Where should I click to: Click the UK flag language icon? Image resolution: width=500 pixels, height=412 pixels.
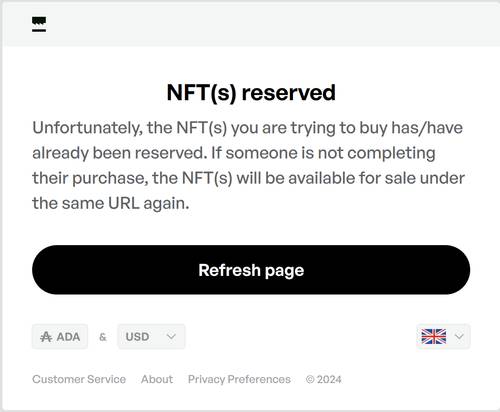point(434,337)
